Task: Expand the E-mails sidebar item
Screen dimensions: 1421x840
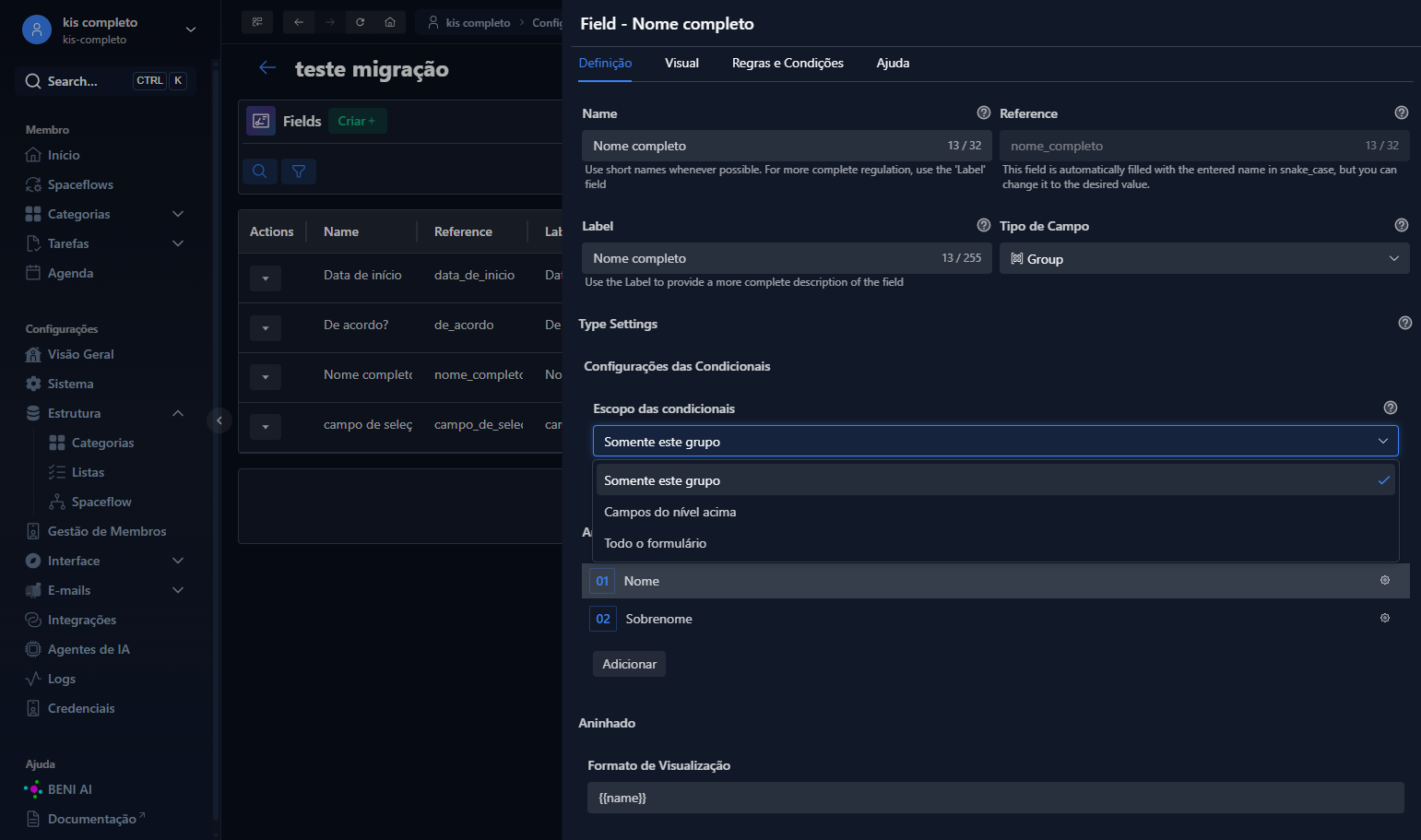Action: pos(178,590)
